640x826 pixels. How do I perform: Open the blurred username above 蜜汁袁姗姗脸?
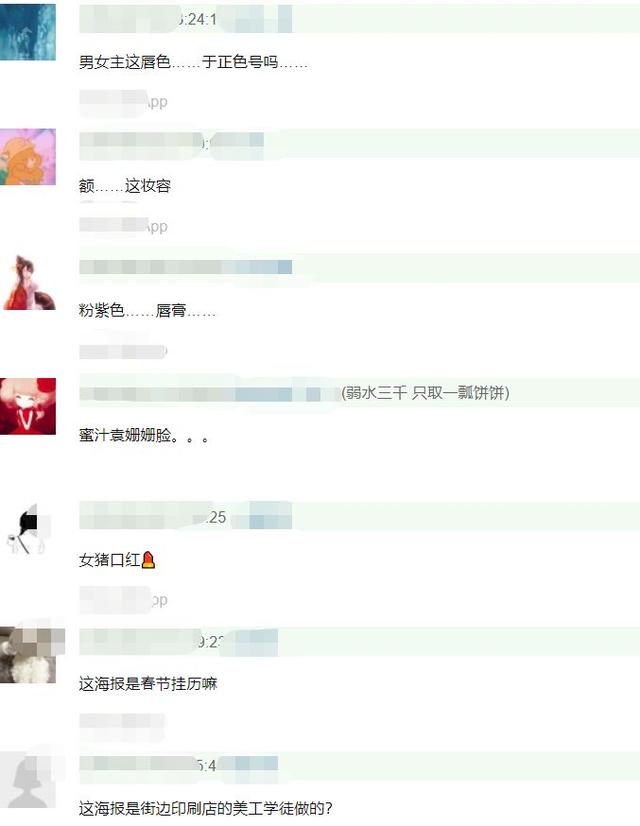click(209, 393)
